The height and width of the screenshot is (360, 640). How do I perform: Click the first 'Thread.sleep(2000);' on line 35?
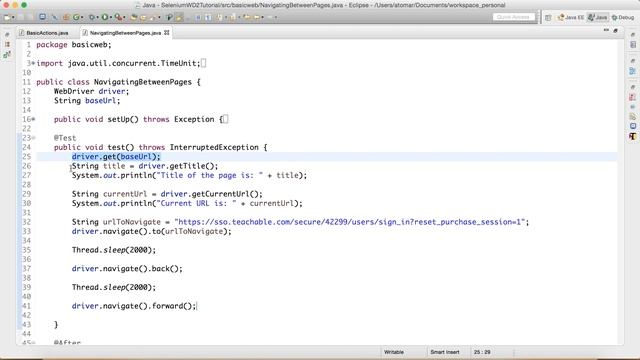[x=114, y=250]
